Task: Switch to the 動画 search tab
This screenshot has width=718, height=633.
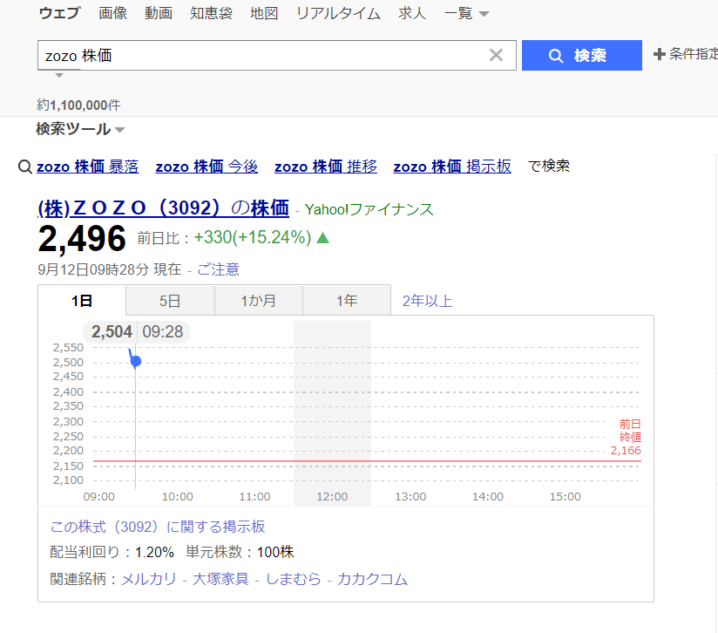Action: [158, 14]
